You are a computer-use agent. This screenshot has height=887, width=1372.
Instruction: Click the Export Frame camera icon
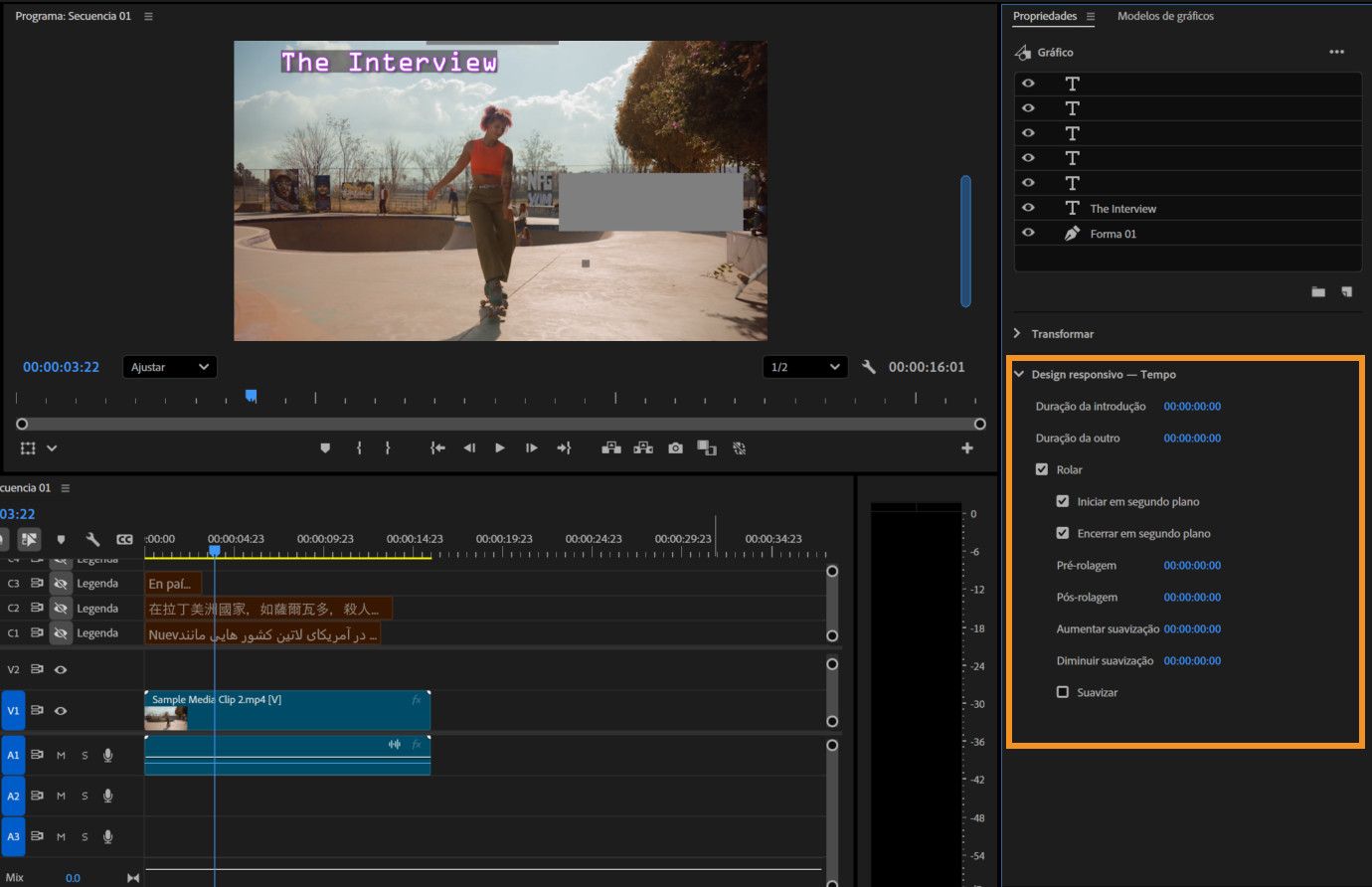click(x=675, y=448)
